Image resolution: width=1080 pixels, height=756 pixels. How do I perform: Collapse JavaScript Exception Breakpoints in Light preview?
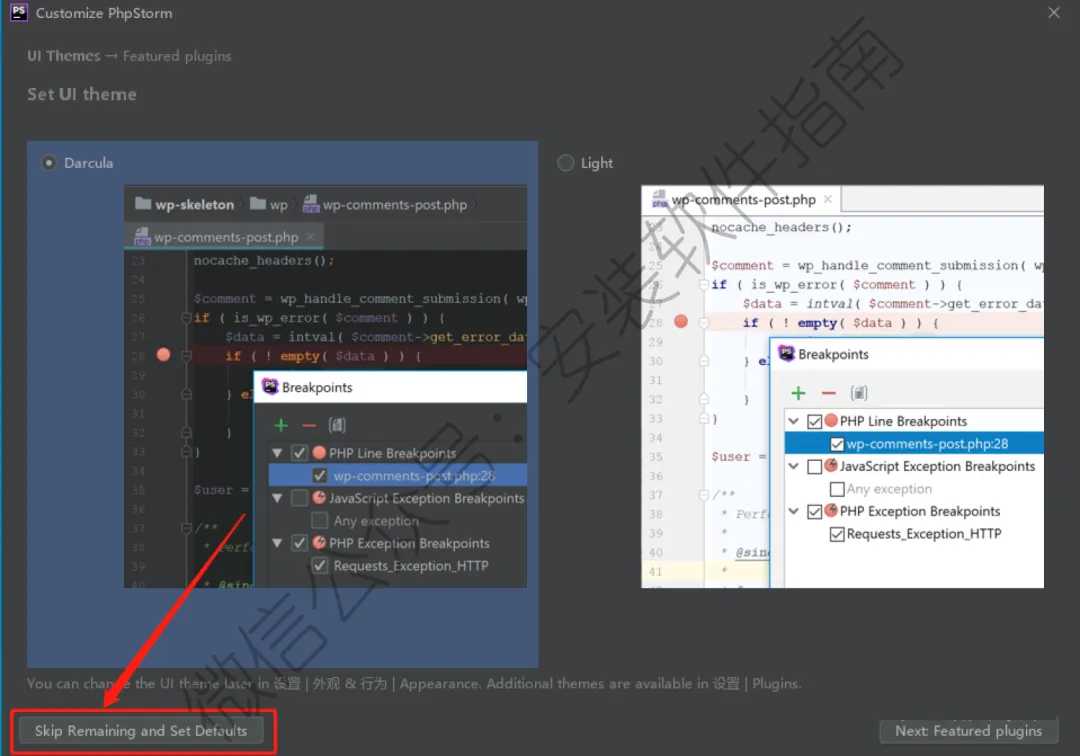tap(793, 466)
